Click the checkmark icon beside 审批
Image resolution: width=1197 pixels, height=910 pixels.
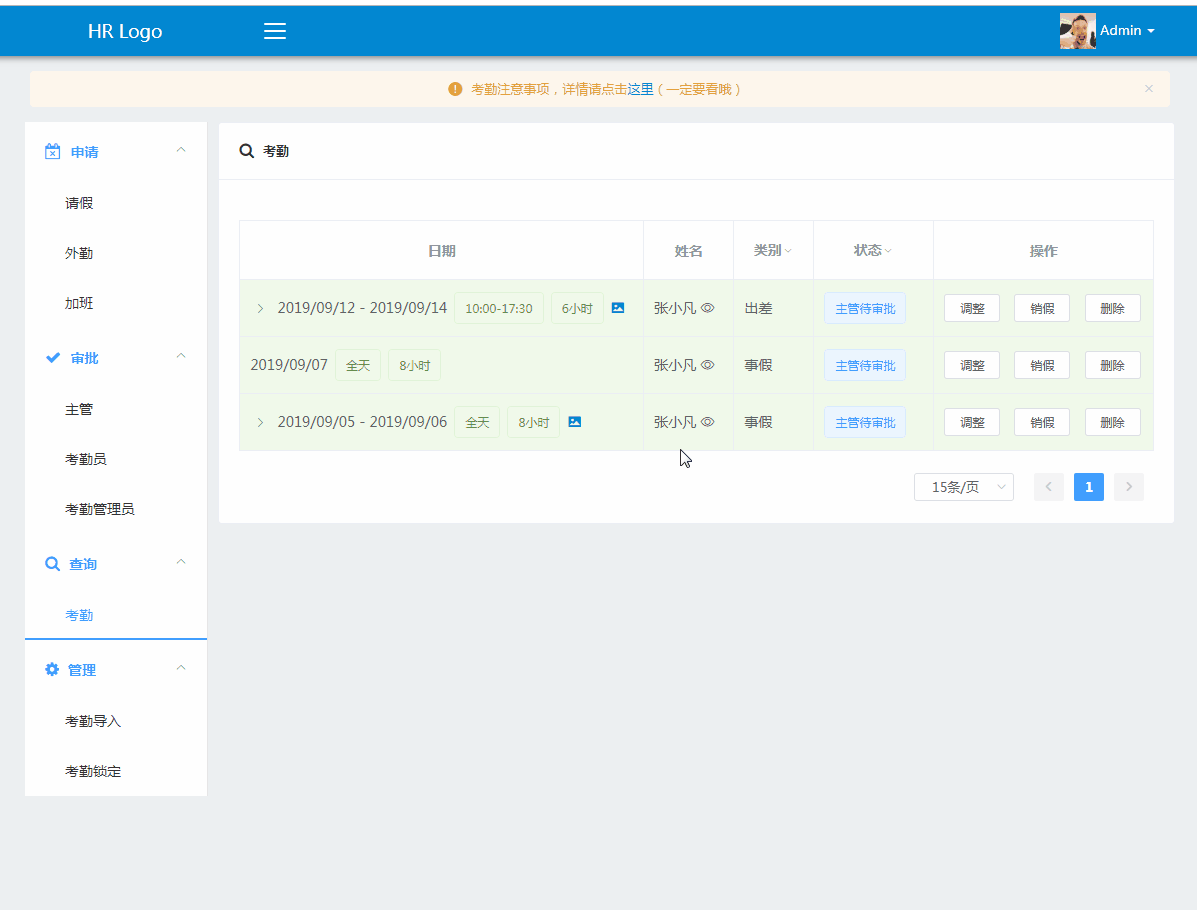pyautogui.click(x=53, y=358)
